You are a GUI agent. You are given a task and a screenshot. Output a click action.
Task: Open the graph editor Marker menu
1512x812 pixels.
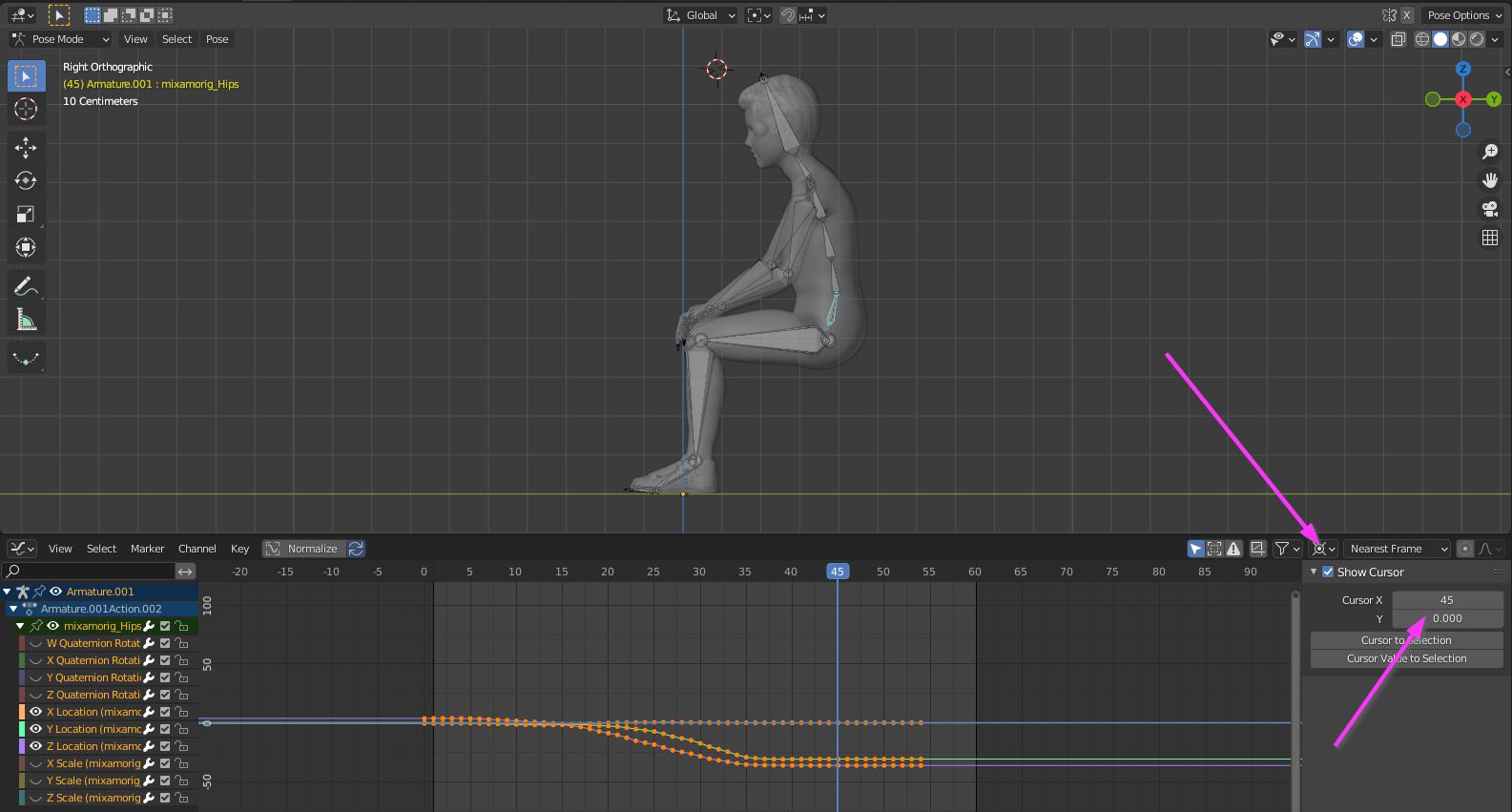point(148,549)
